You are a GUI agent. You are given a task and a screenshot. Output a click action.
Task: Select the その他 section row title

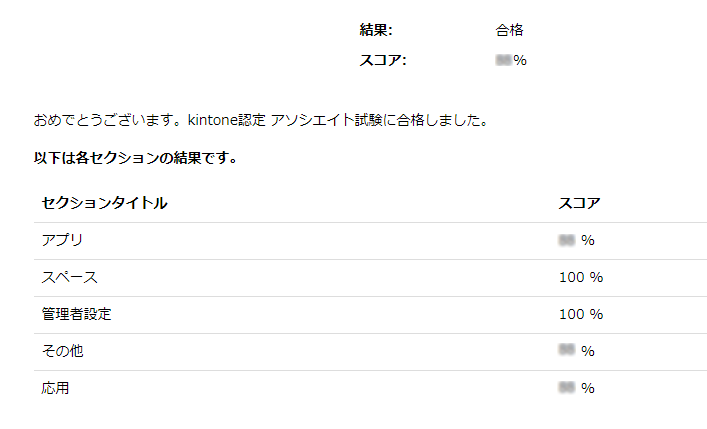click(x=62, y=351)
